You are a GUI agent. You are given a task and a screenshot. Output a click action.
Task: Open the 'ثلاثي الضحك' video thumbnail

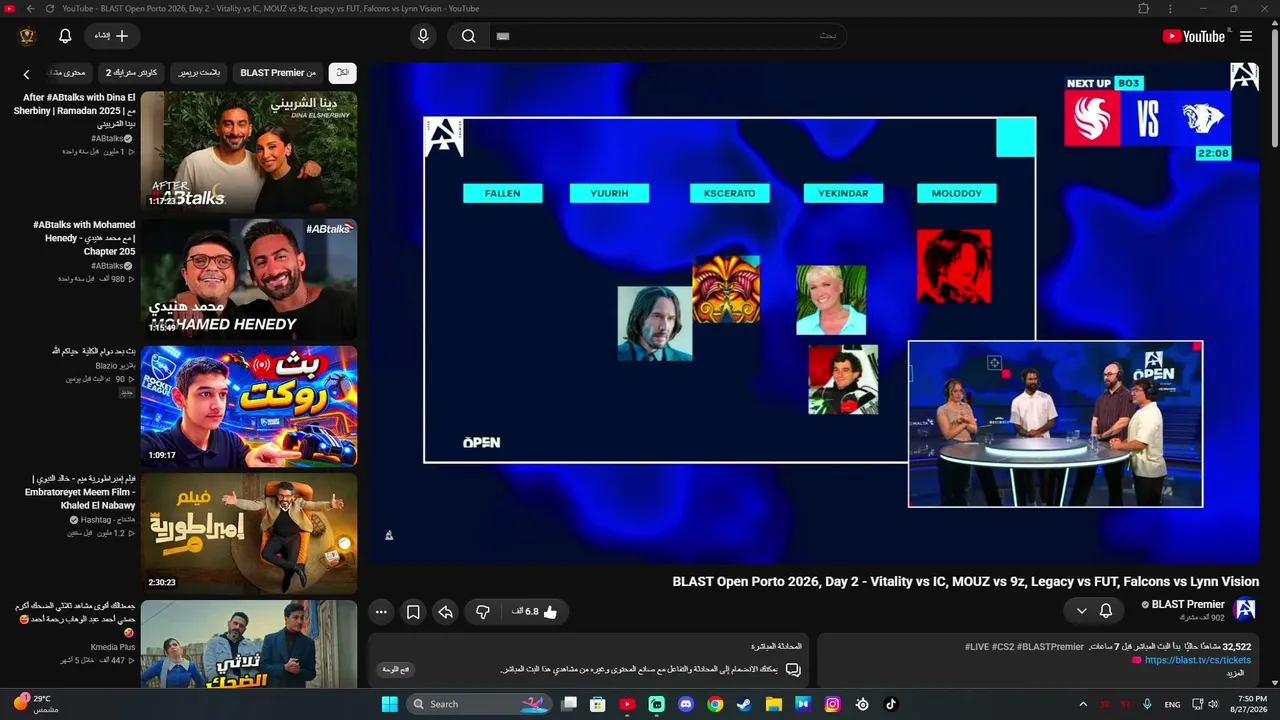[248, 644]
